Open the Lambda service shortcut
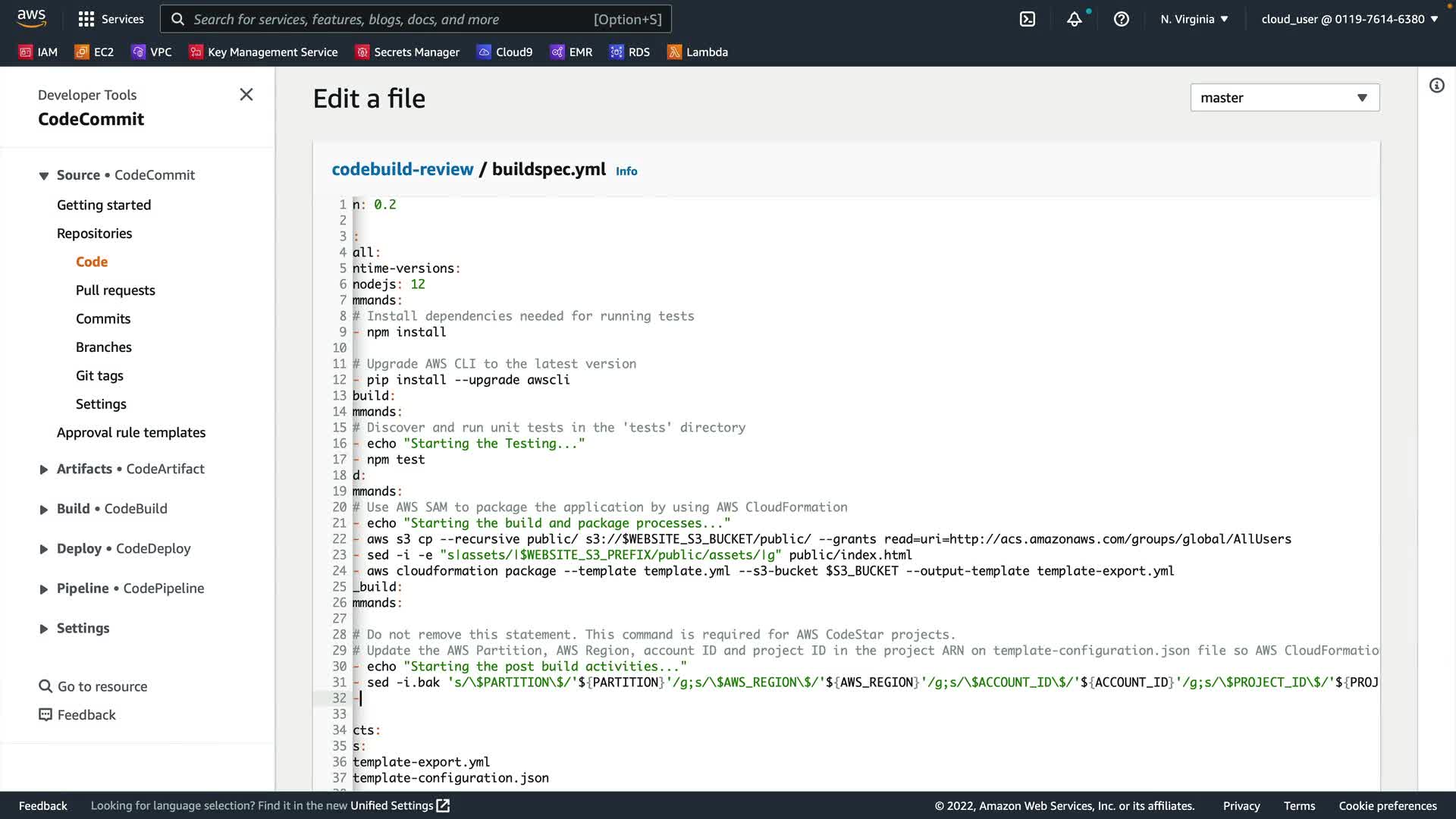The image size is (1456, 819). (x=698, y=52)
